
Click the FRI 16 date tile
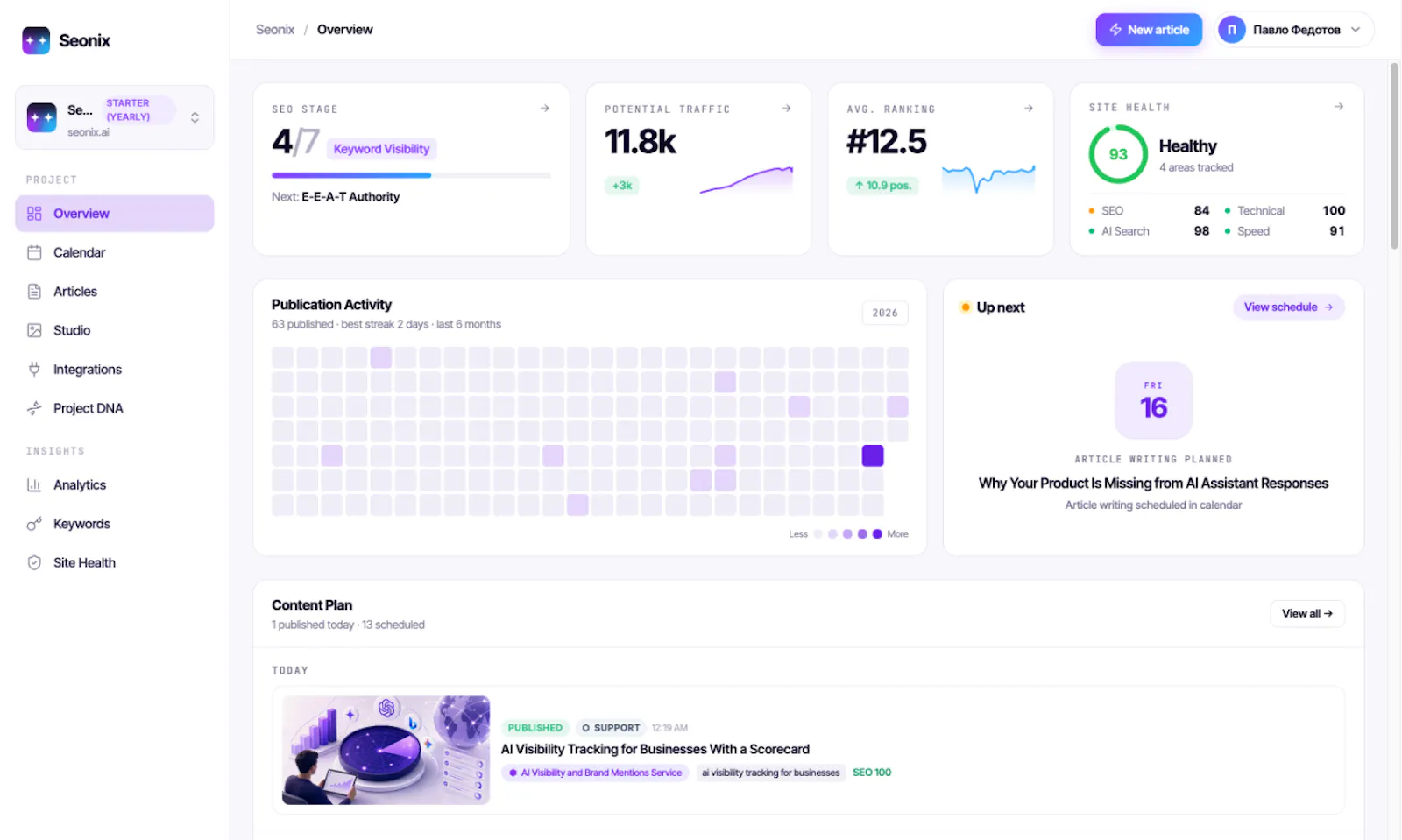[1153, 400]
